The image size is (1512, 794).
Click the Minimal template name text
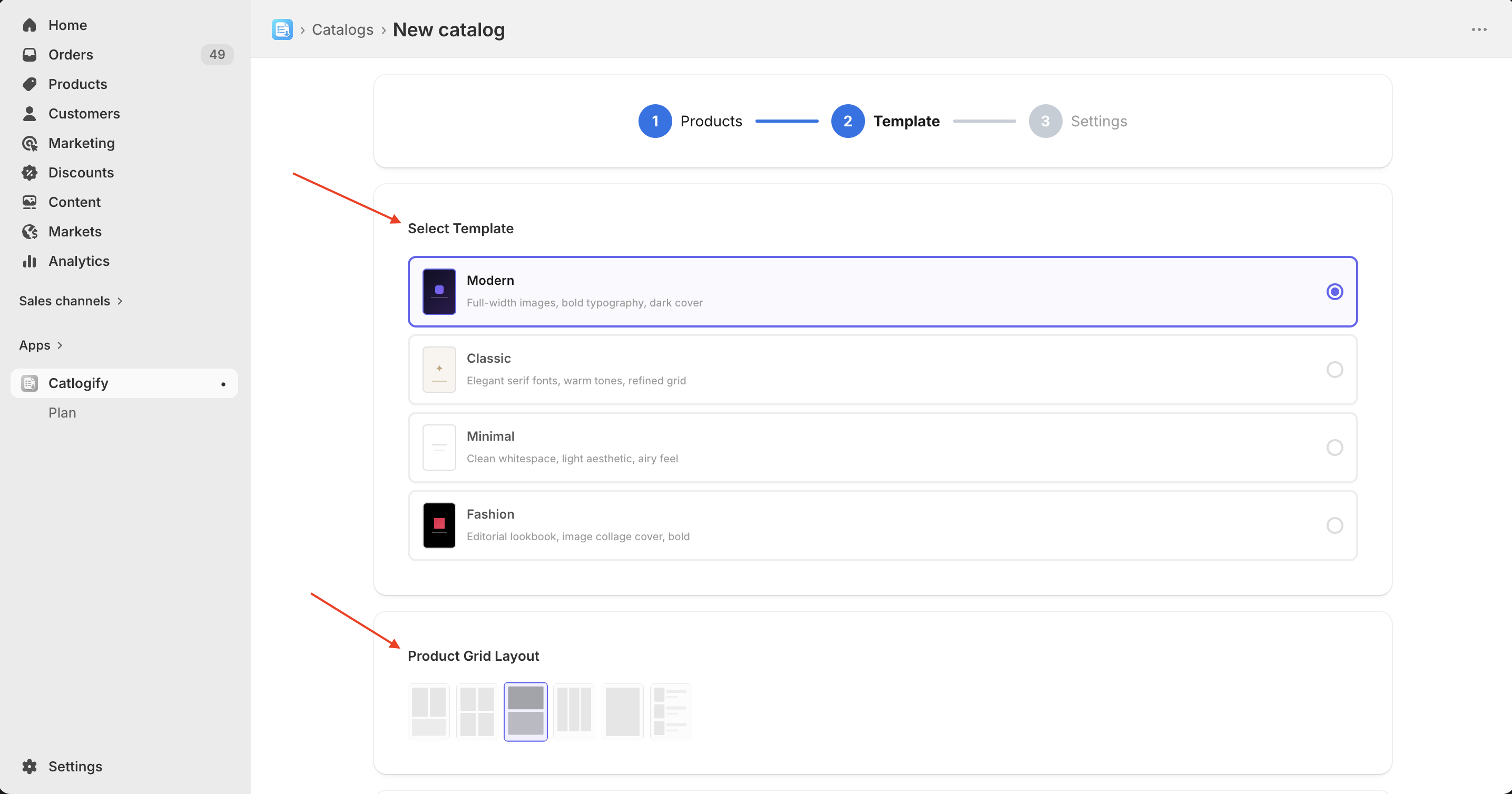coord(490,436)
